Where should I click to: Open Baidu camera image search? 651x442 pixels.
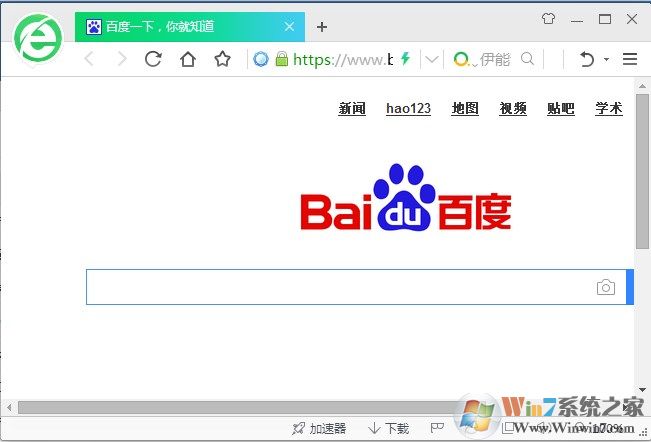click(x=606, y=287)
